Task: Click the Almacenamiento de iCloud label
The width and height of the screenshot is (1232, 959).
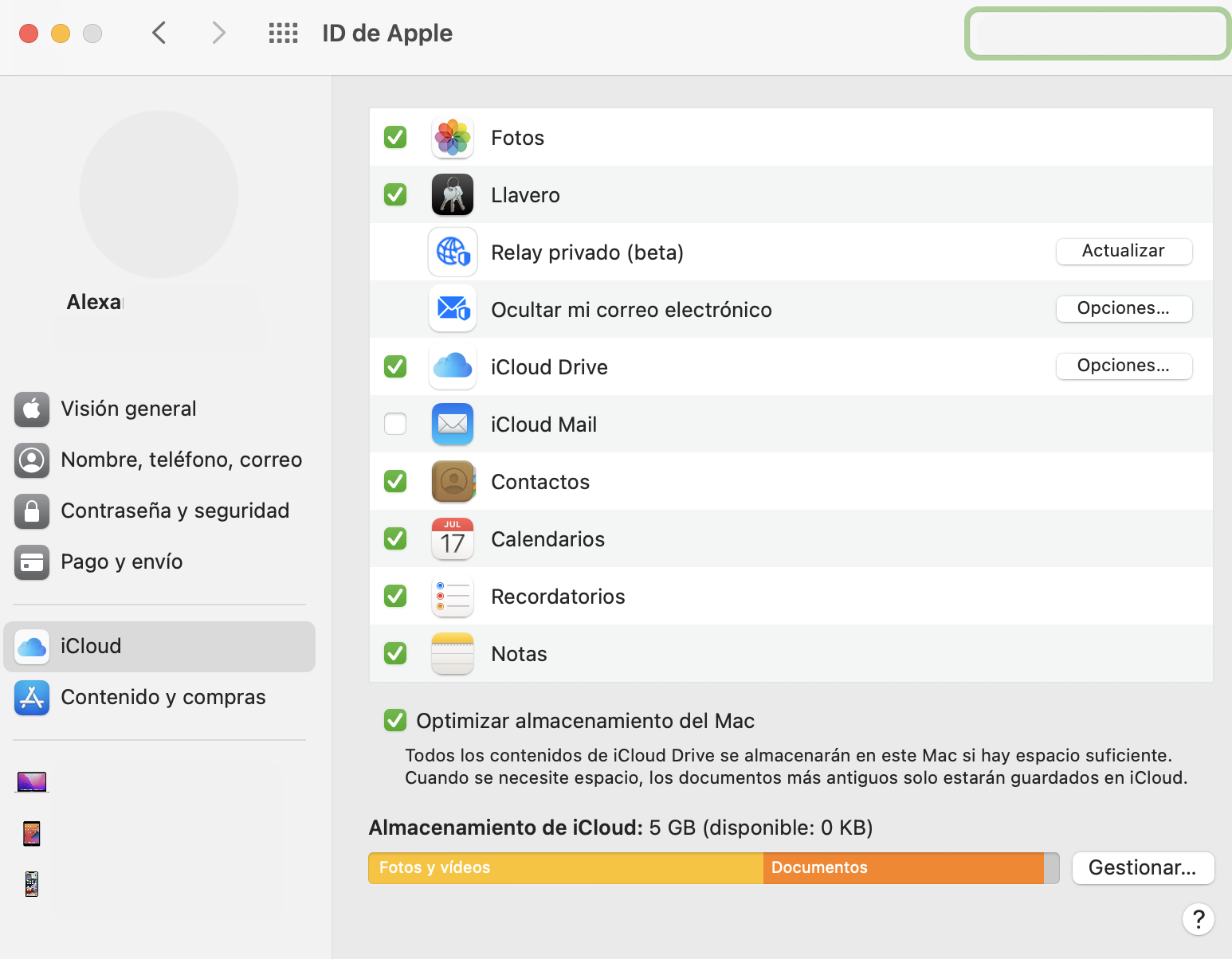Action: 505,828
